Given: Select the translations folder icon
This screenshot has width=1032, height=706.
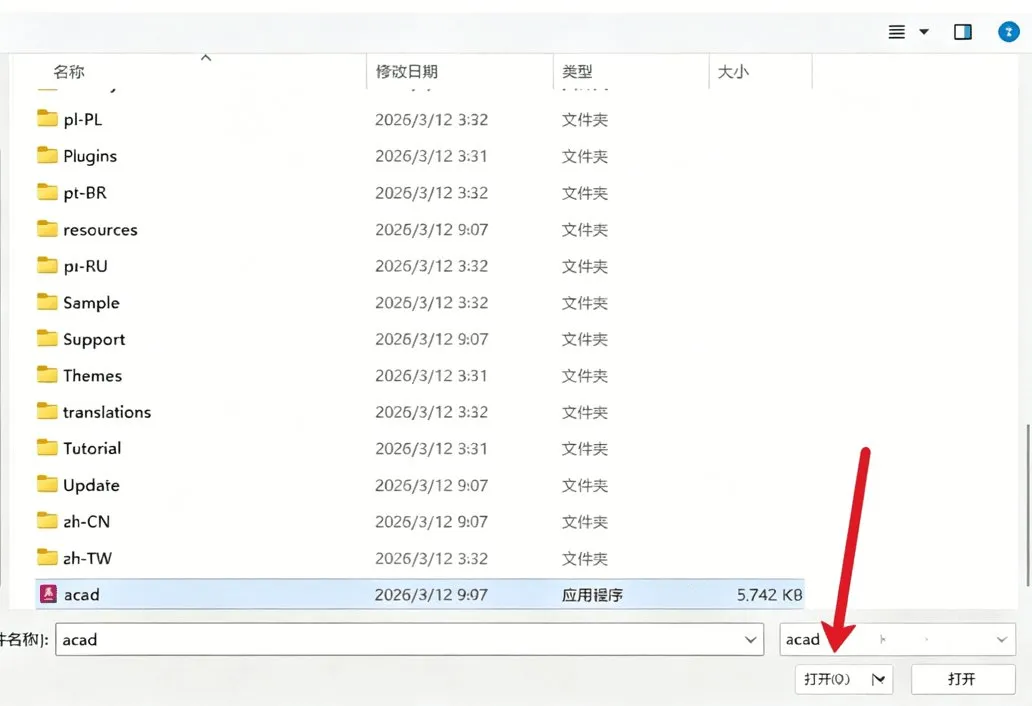Looking at the screenshot, I should point(47,411).
